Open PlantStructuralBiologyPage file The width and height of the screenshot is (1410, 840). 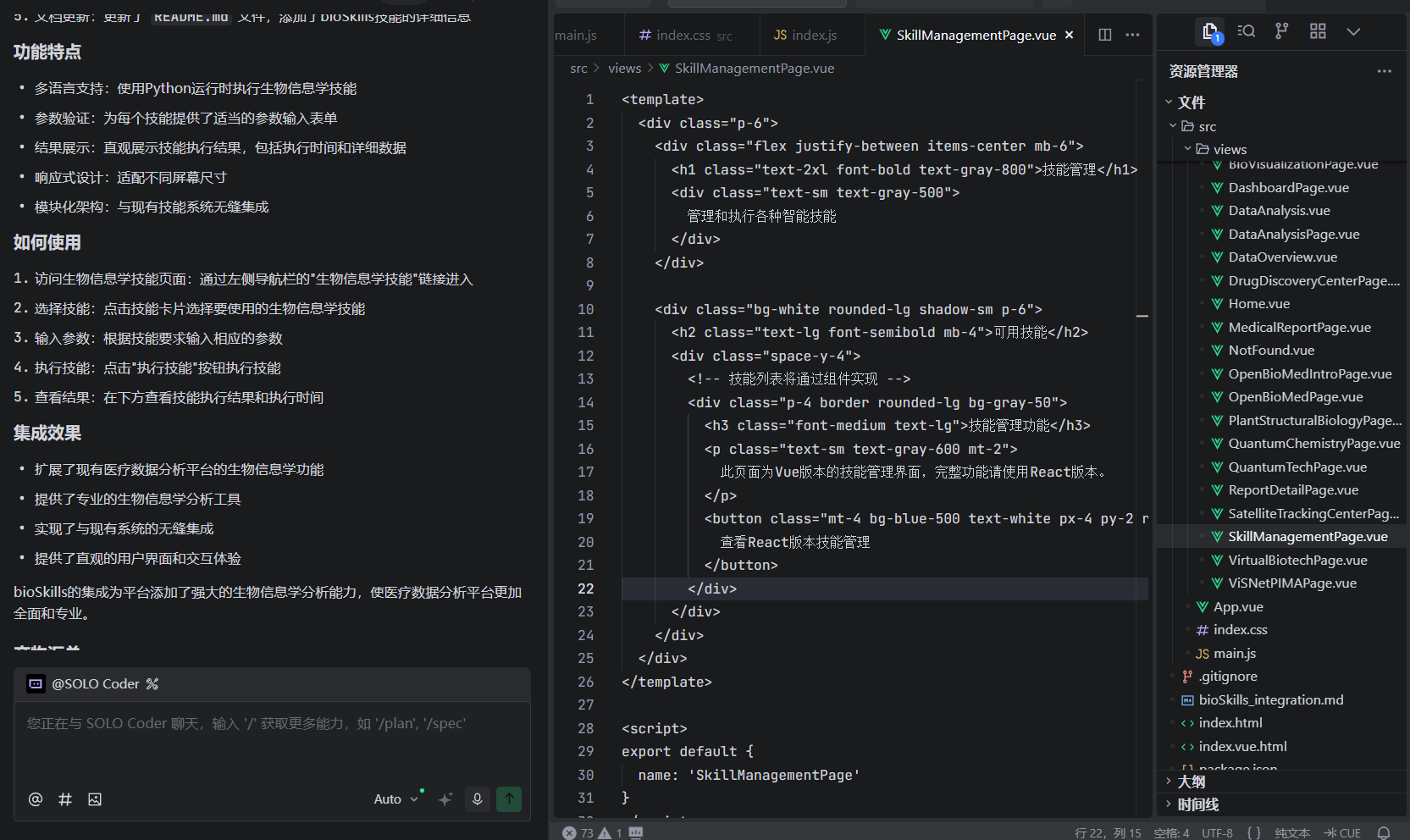tap(1314, 420)
